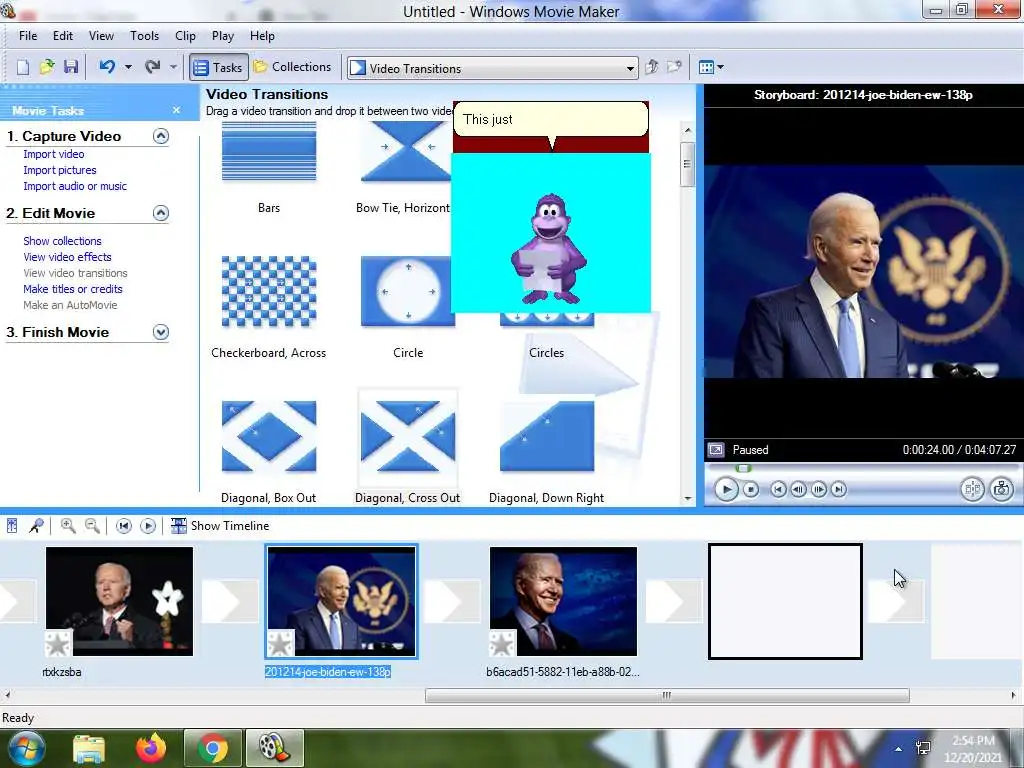The height and width of the screenshot is (768, 1024).
Task: Select the Diagonal, Down Right transition
Action: click(x=547, y=436)
